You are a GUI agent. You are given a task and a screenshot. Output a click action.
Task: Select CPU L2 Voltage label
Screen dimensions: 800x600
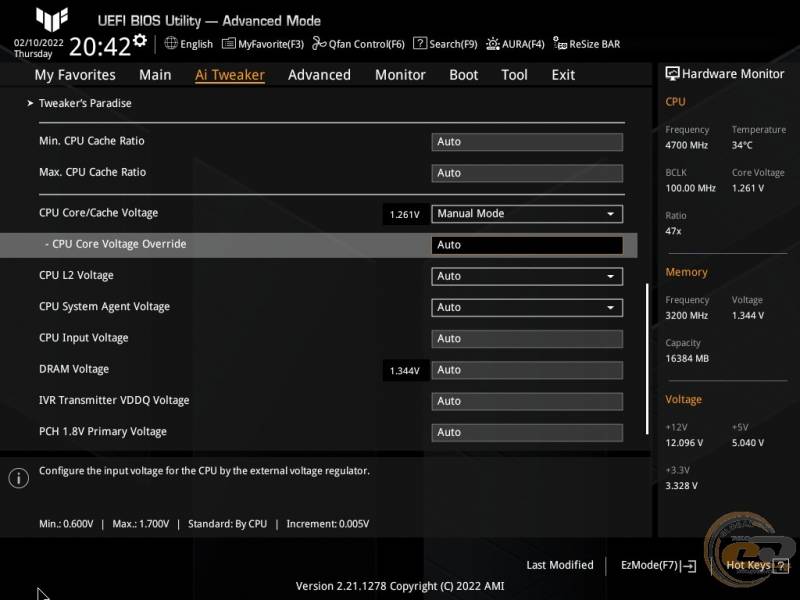point(77,275)
